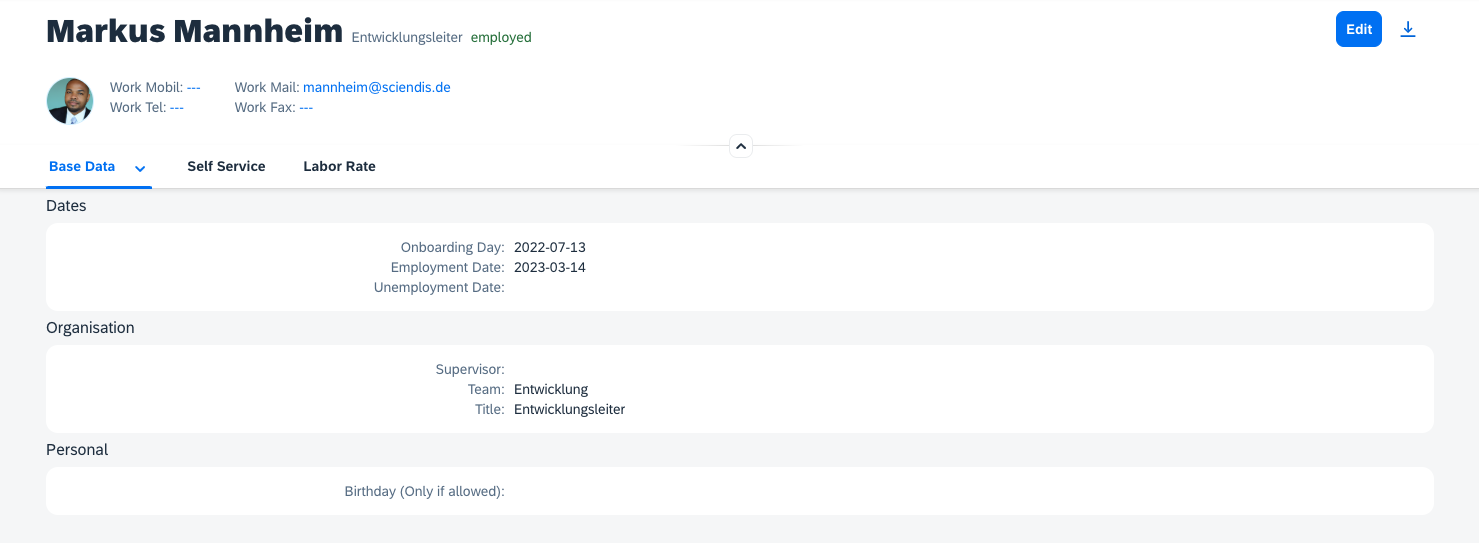Open the Base Data tab dropdown arrow

(140, 168)
